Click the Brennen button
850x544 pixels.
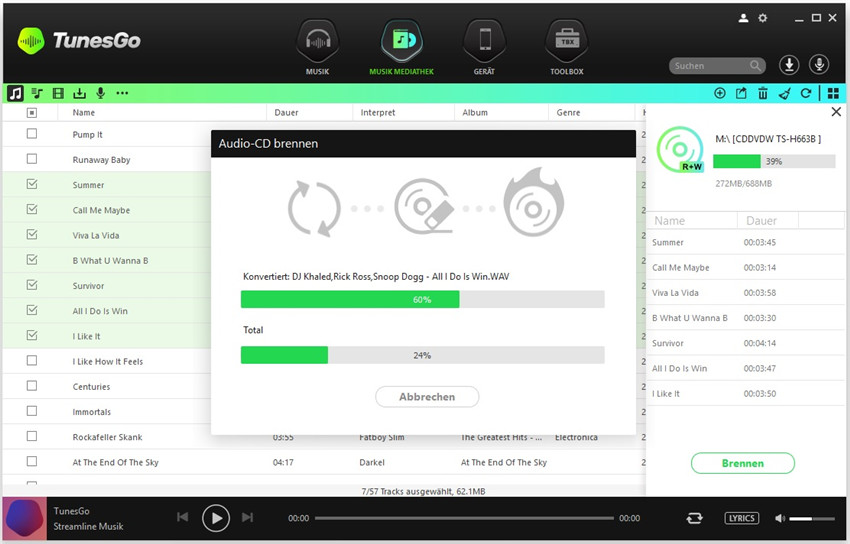coord(743,463)
